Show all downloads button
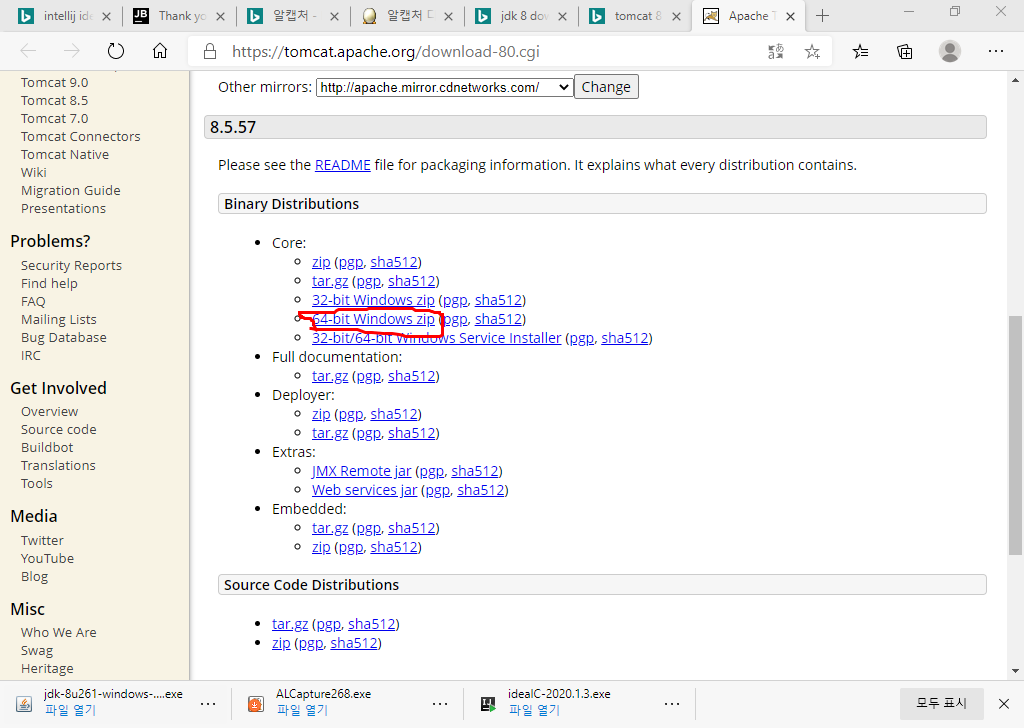Viewport: 1024px width, 728px height. coord(941,703)
